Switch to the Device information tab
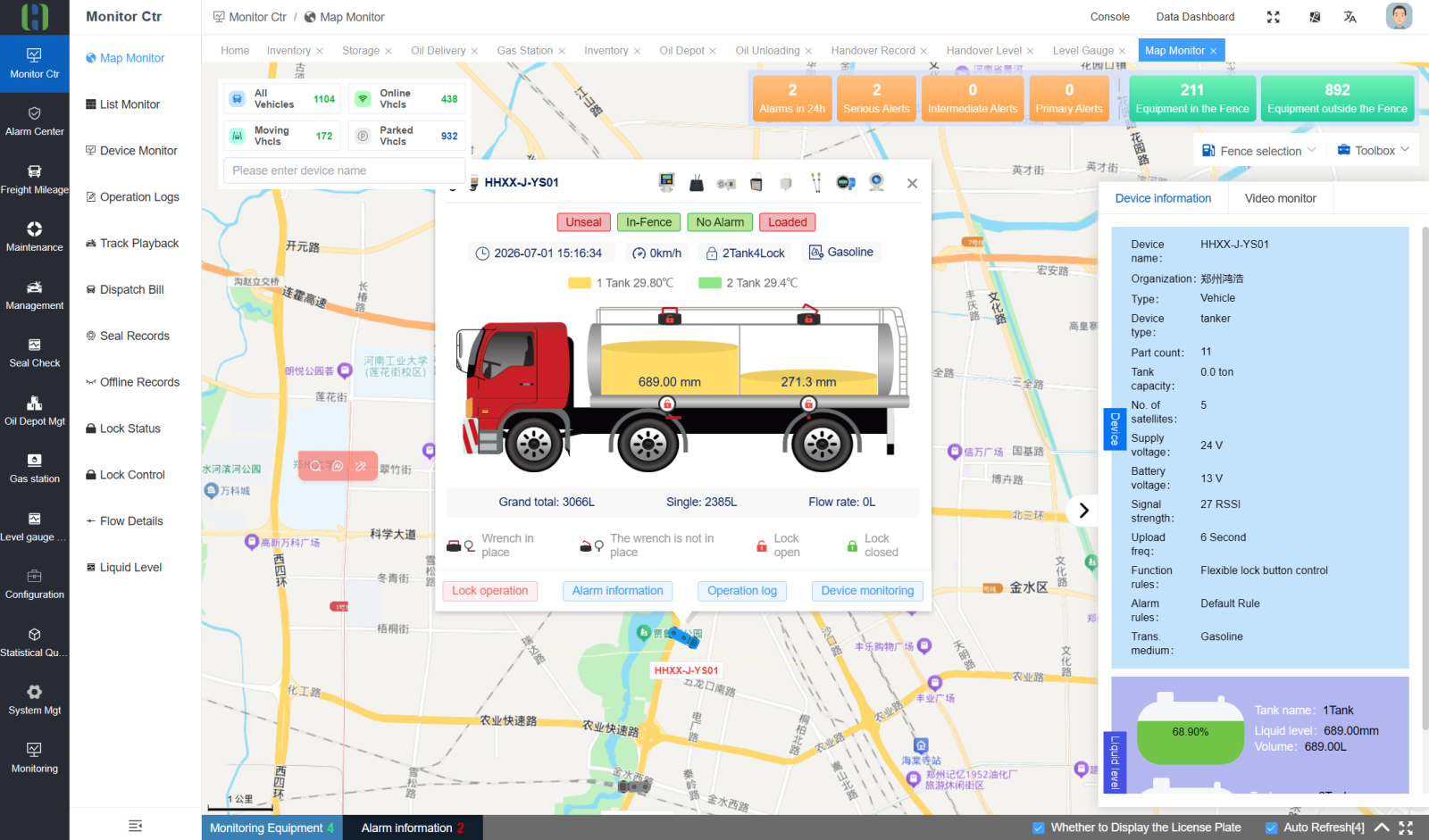This screenshot has height=840, width=1429. point(1163,198)
